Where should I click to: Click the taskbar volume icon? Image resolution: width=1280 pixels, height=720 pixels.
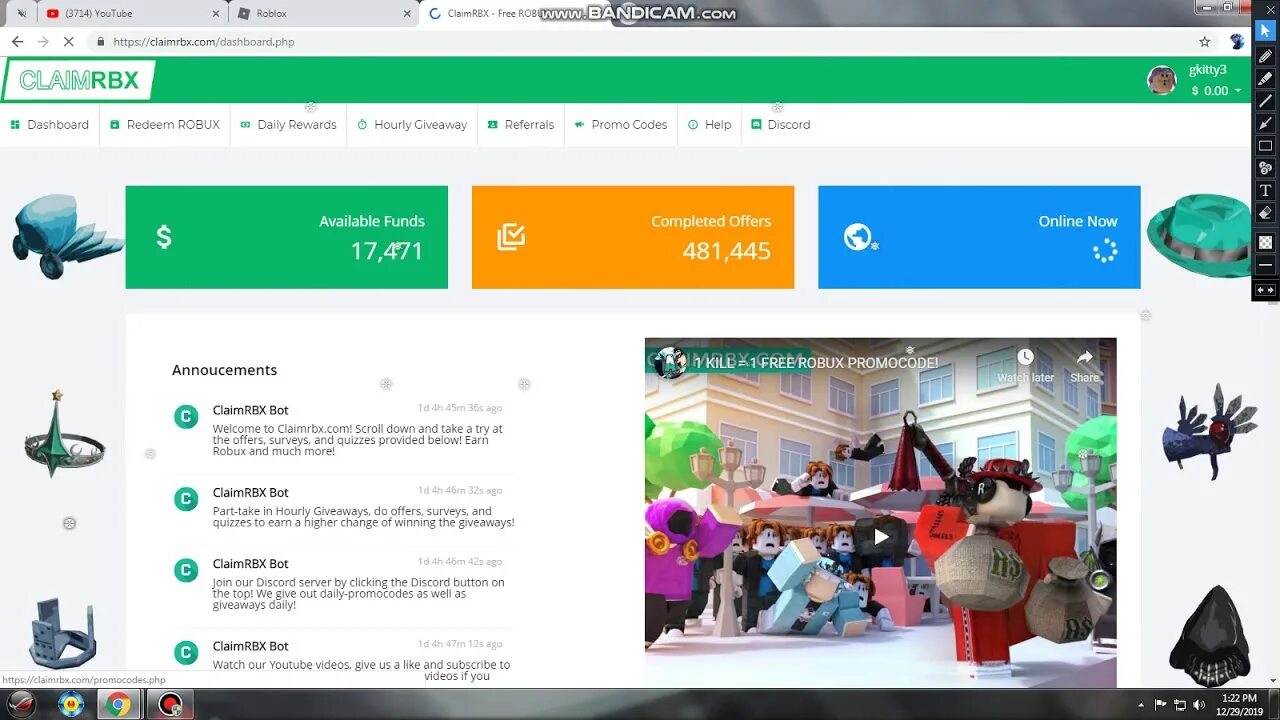[1198, 705]
